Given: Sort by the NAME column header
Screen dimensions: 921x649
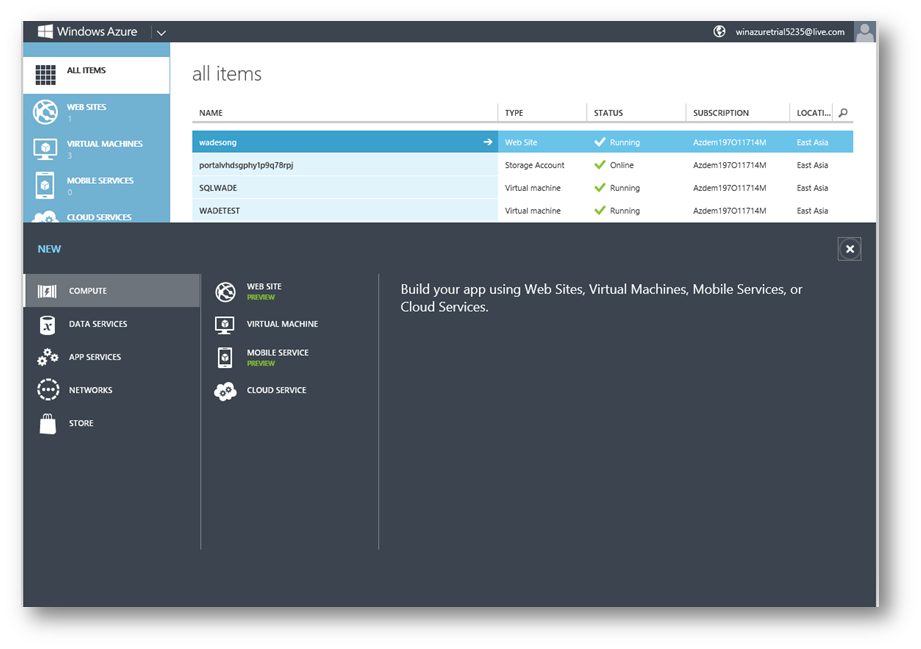Looking at the screenshot, I should pos(211,113).
